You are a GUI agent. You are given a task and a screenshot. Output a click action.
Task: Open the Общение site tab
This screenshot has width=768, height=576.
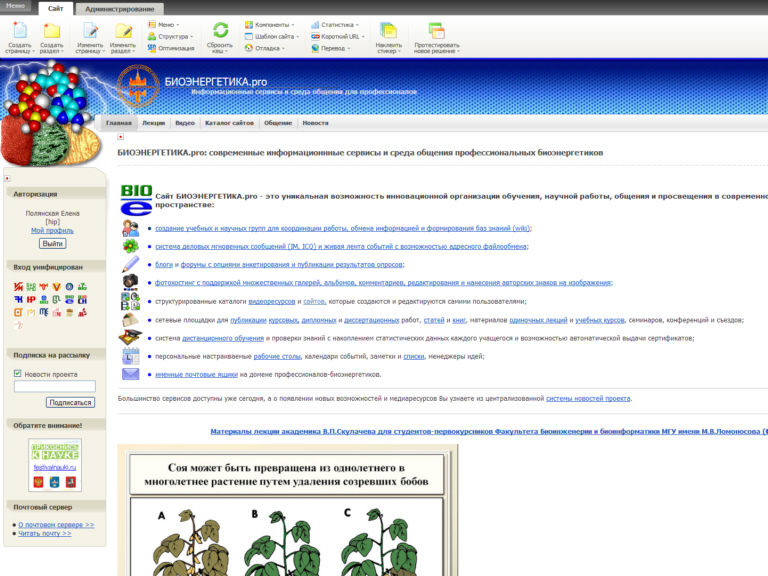[278, 123]
